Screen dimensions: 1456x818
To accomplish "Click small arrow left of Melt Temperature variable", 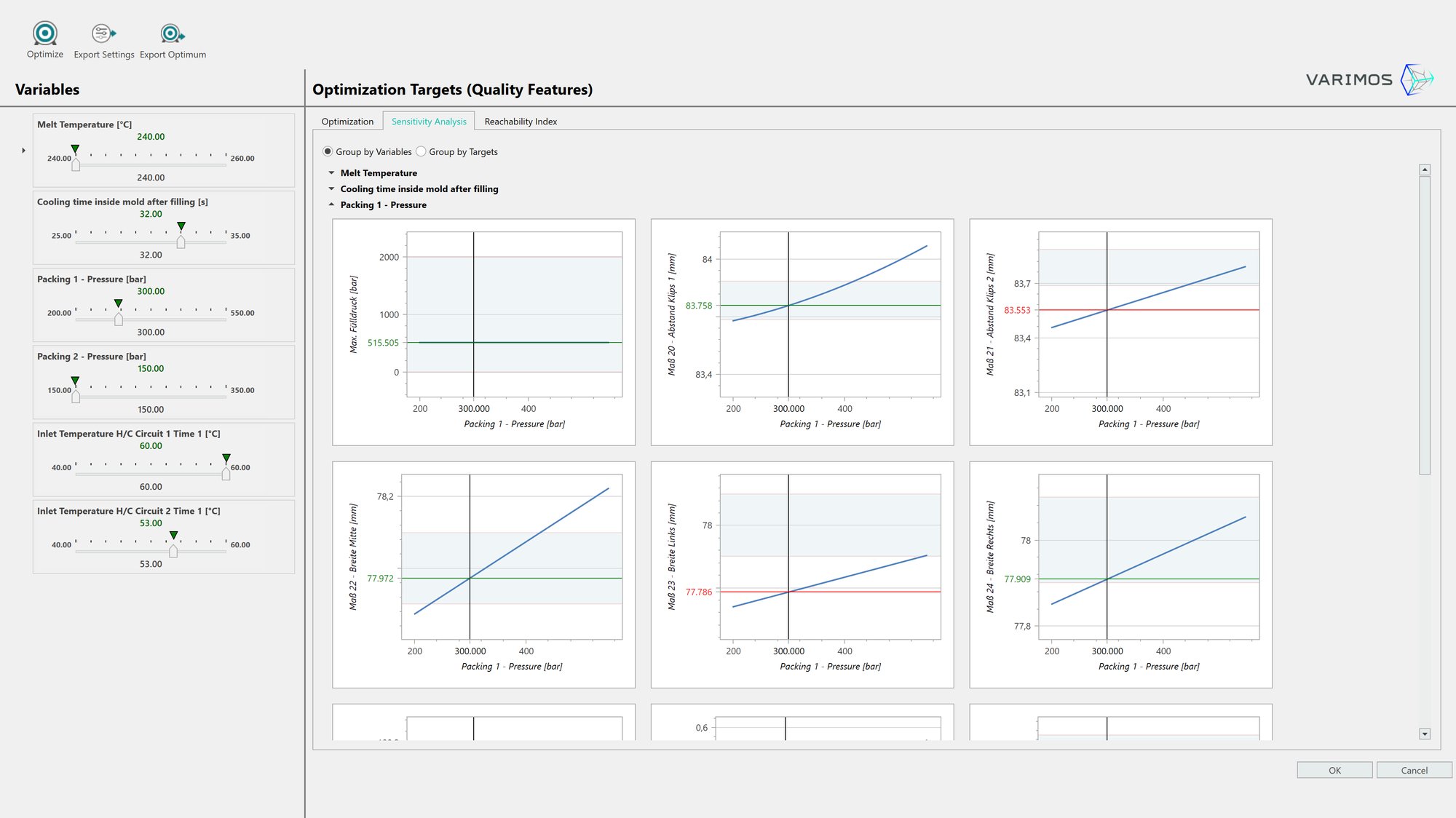I will click(23, 151).
